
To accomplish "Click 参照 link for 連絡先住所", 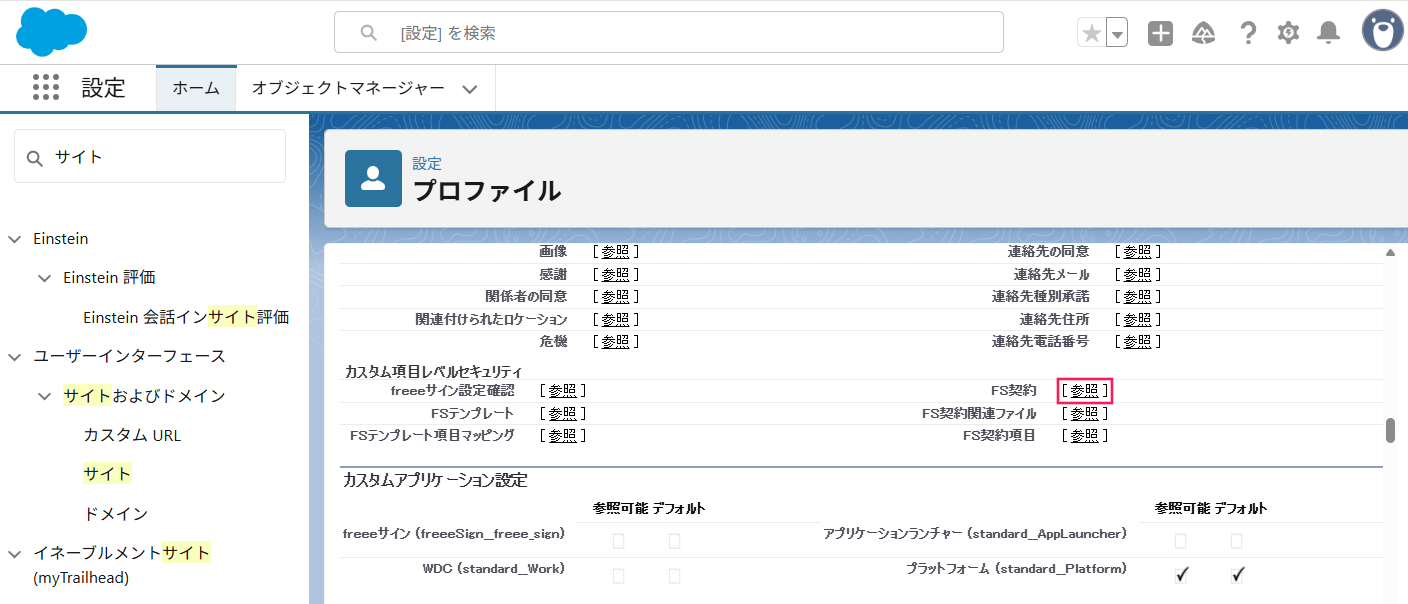I will pyautogui.click(x=1137, y=319).
